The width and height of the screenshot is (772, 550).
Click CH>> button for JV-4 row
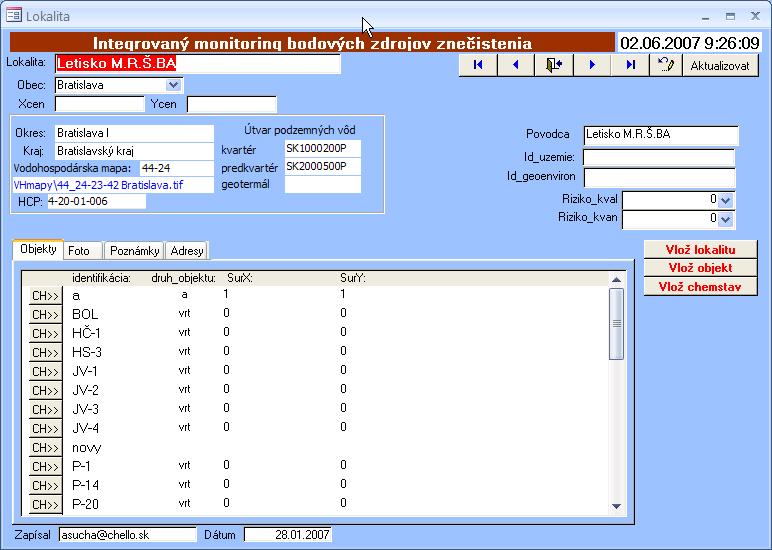[x=45, y=429]
